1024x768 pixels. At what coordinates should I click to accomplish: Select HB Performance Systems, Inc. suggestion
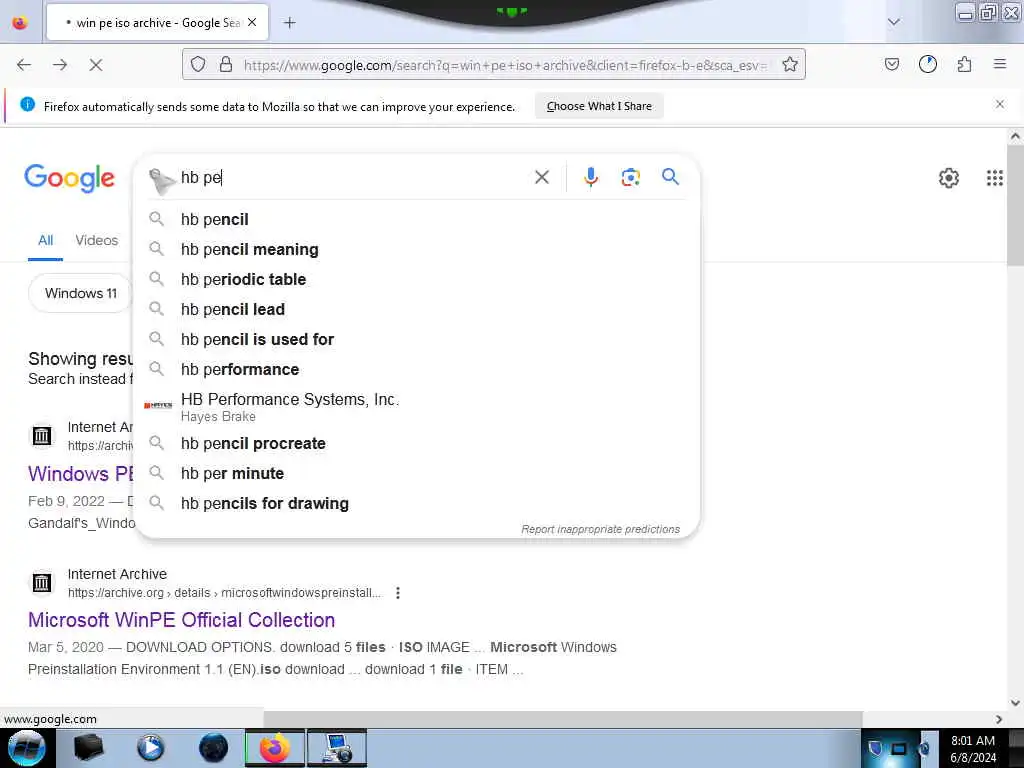pyautogui.click(x=417, y=407)
